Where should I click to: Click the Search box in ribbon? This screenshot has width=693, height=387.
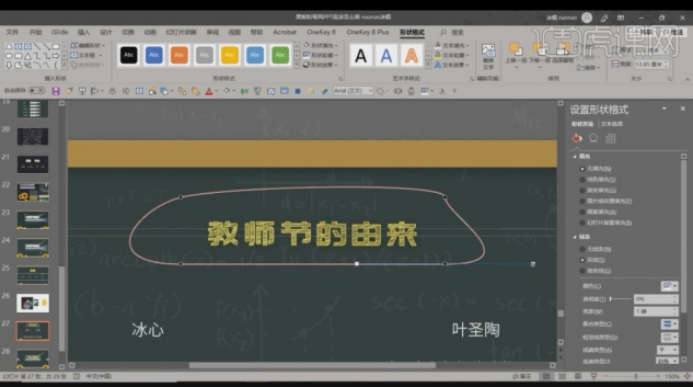(x=452, y=33)
